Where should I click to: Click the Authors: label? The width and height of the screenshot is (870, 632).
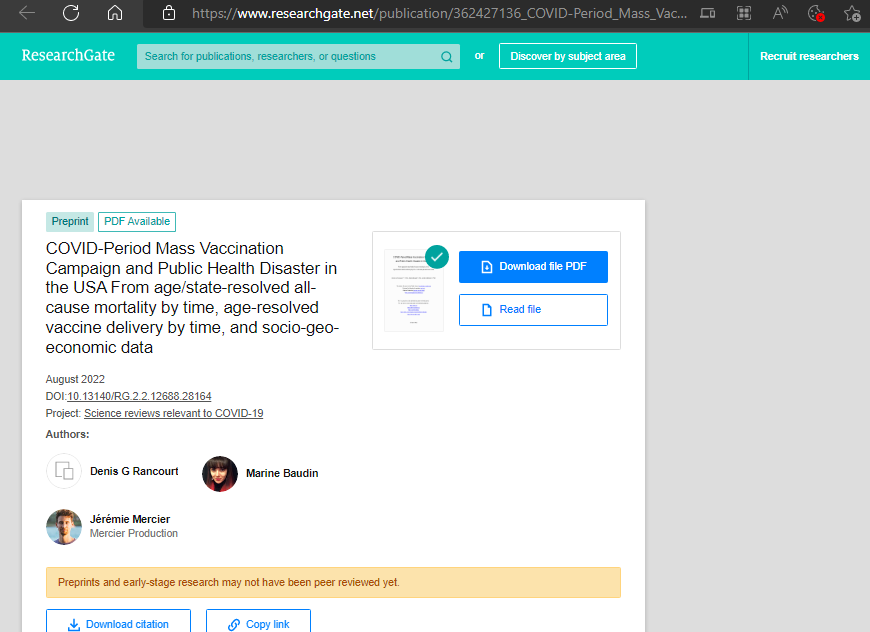point(67,434)
